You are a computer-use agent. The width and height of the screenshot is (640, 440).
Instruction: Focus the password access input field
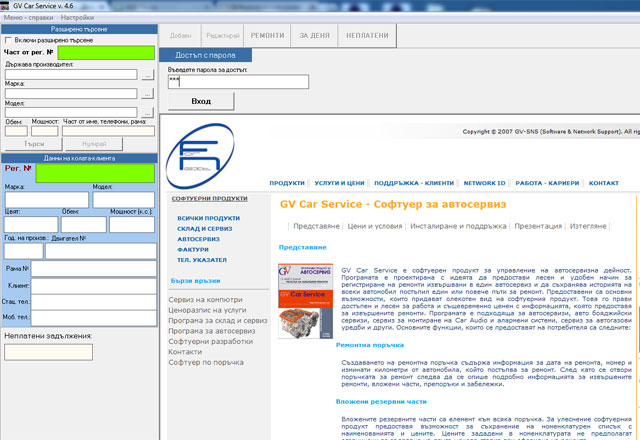tap(238, 82)
